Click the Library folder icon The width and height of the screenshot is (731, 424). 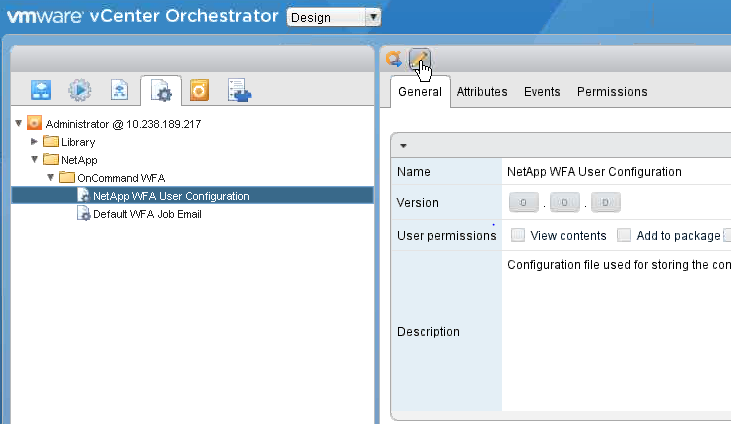coord(51,141)
